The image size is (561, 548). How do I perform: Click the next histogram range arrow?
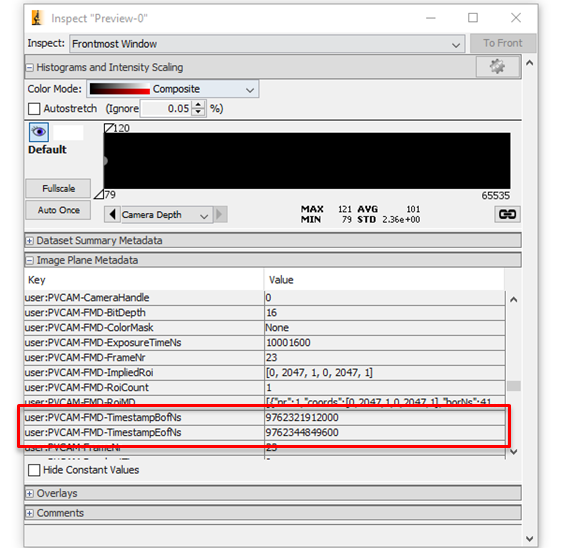pos(220,215)
